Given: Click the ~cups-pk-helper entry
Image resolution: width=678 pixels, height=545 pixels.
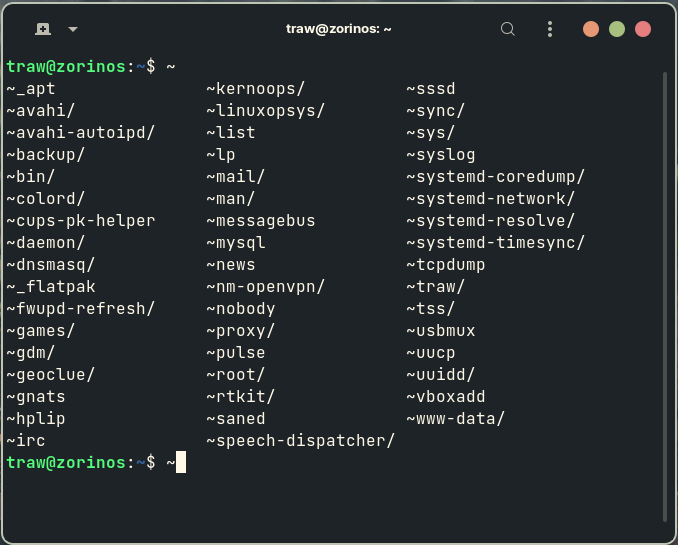Looking at the screenshot, I should point(81,221).
